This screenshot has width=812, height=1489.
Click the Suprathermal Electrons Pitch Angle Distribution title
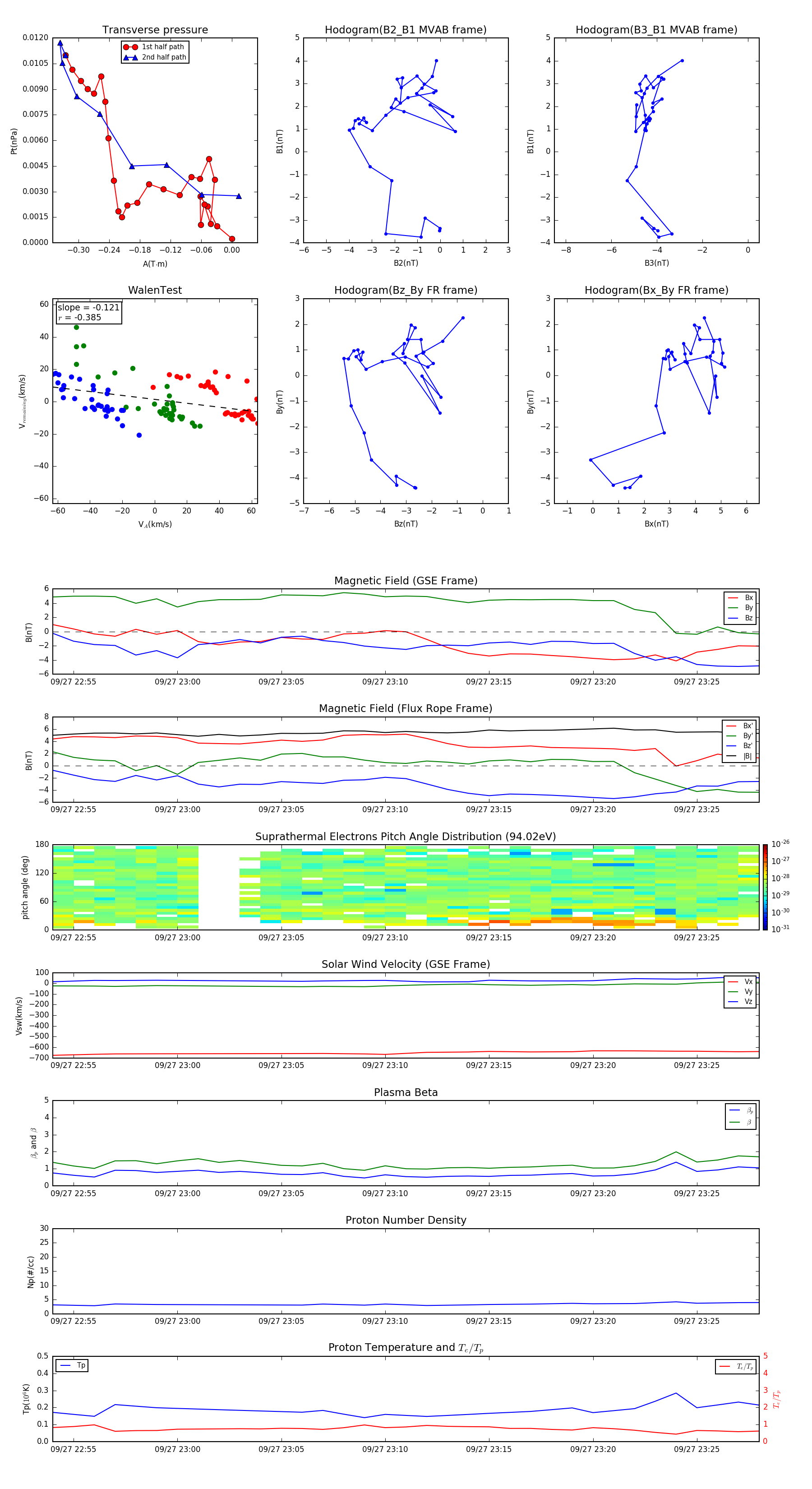(406, 837)
